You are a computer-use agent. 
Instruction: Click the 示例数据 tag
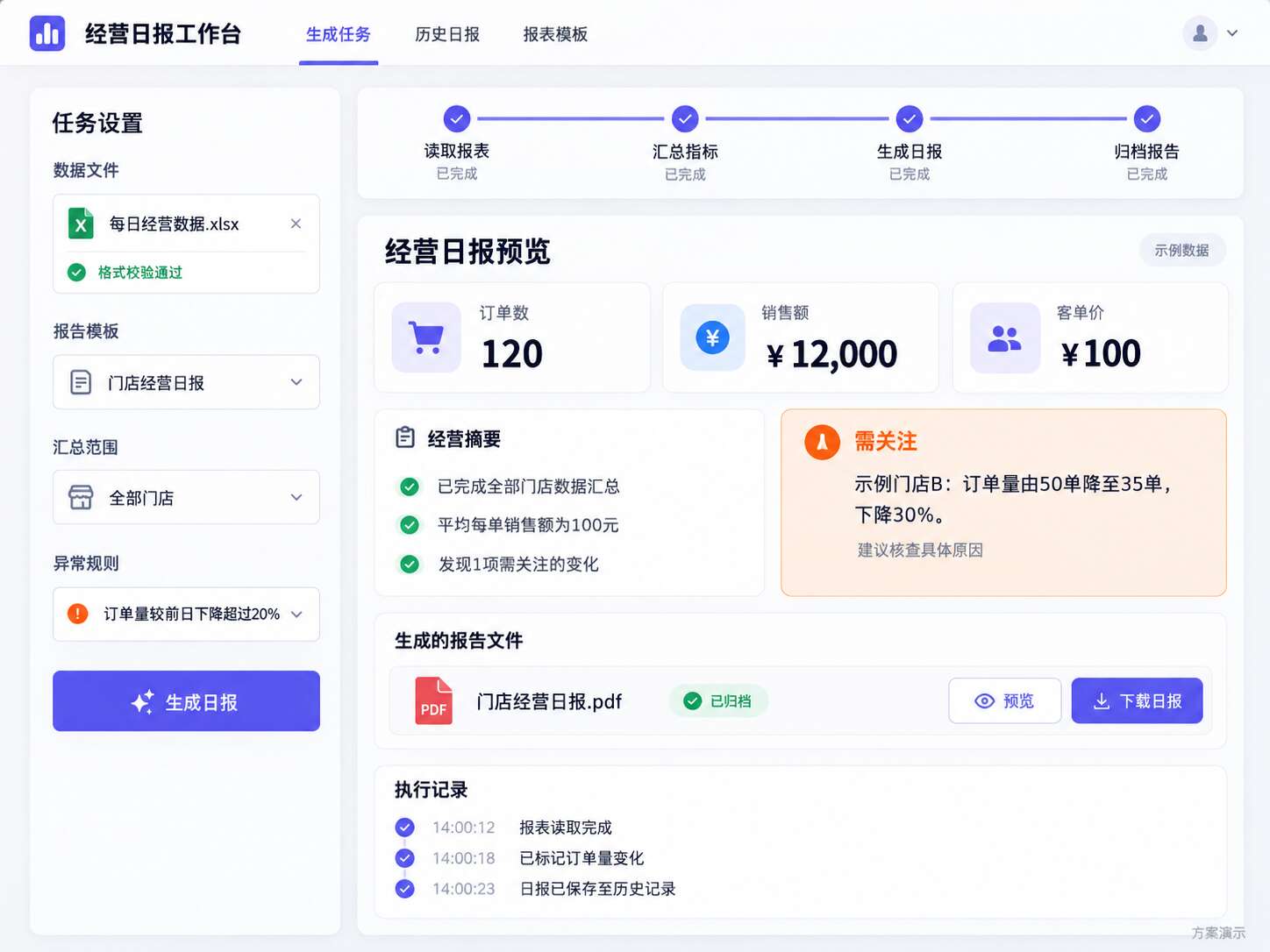[1182, 250]
